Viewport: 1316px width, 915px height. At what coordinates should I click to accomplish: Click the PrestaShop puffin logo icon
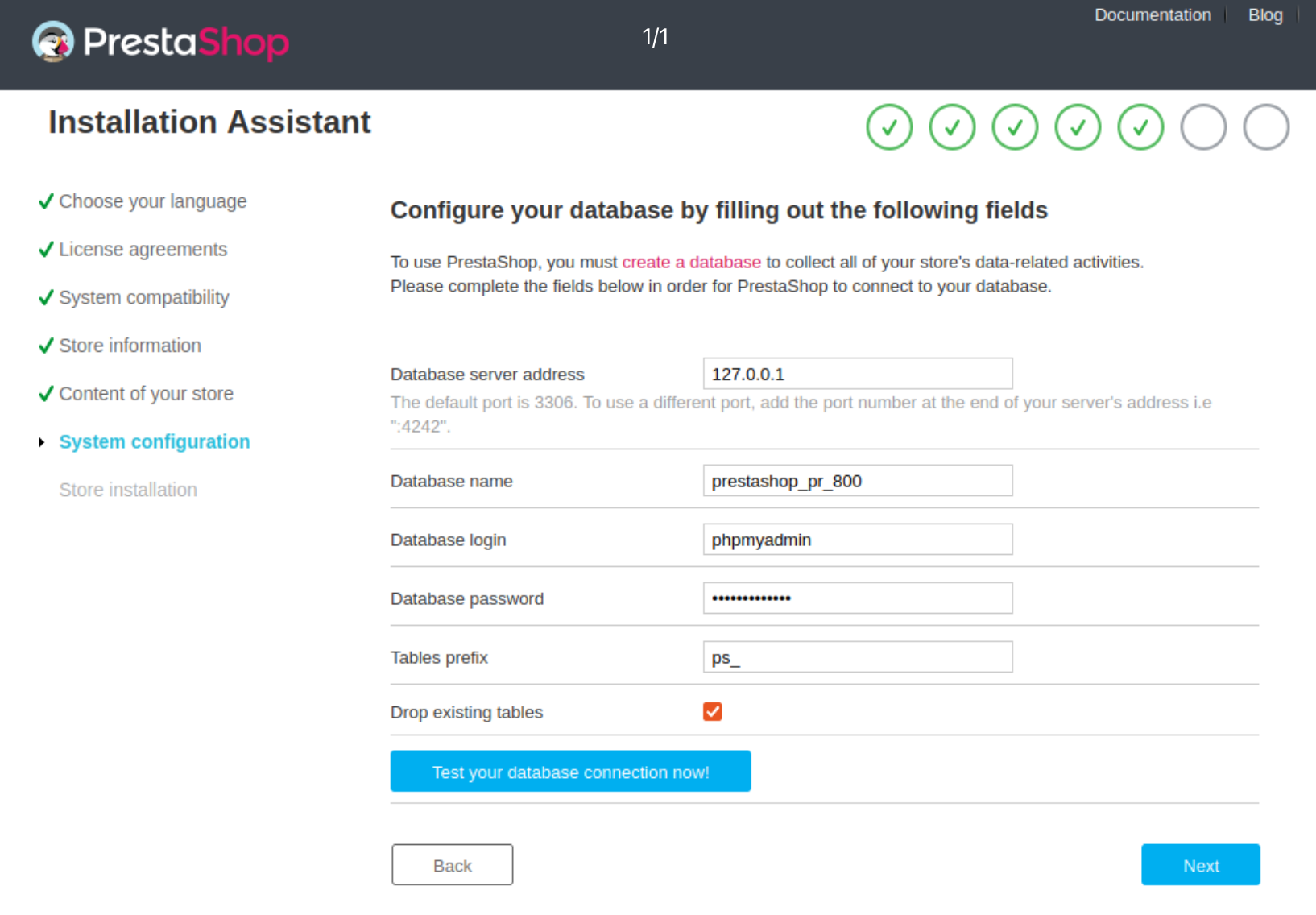pyautogui.click(x=53, y=42)
